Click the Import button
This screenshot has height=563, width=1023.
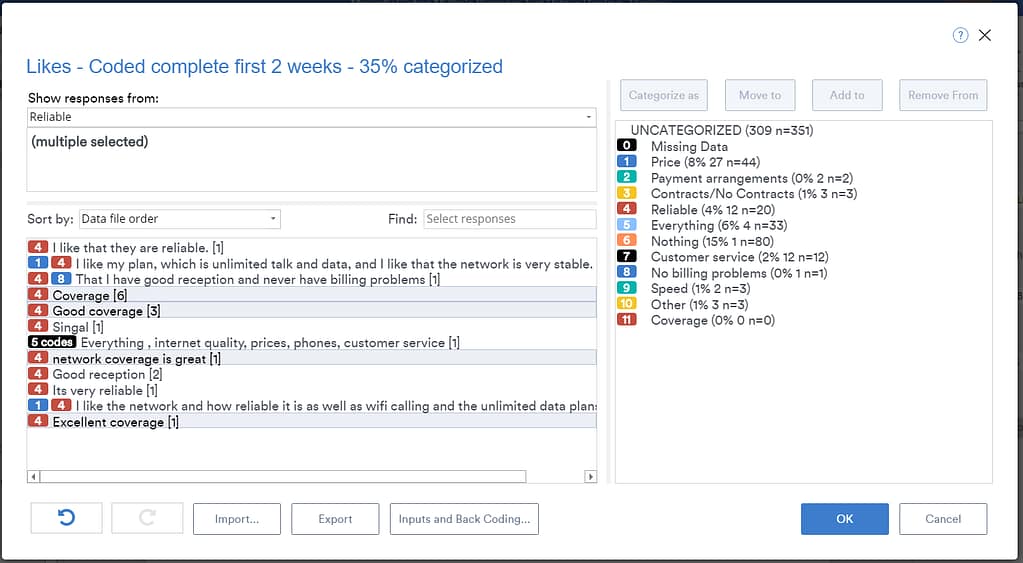coord(237,519)
